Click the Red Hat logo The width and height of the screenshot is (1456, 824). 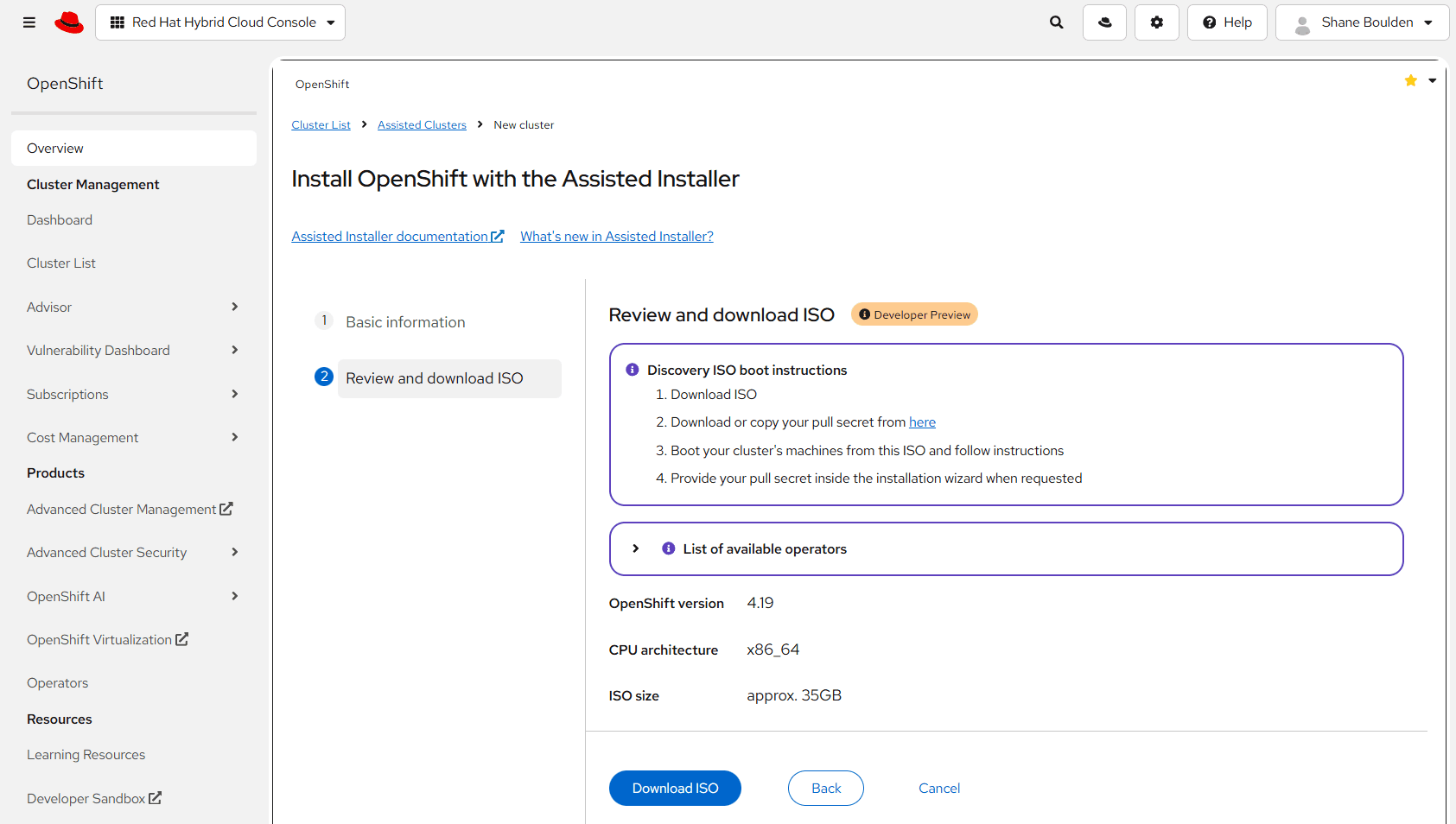coord(69,22)
